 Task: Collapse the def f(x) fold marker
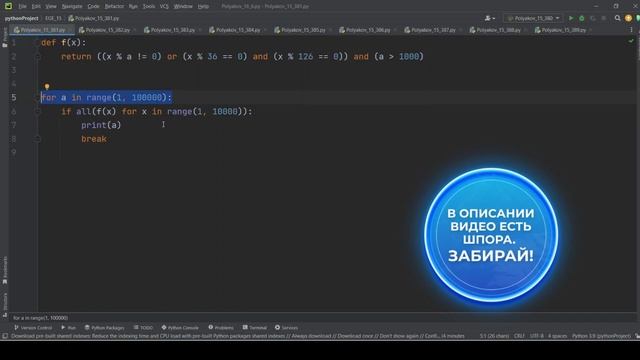pos(38,43)
